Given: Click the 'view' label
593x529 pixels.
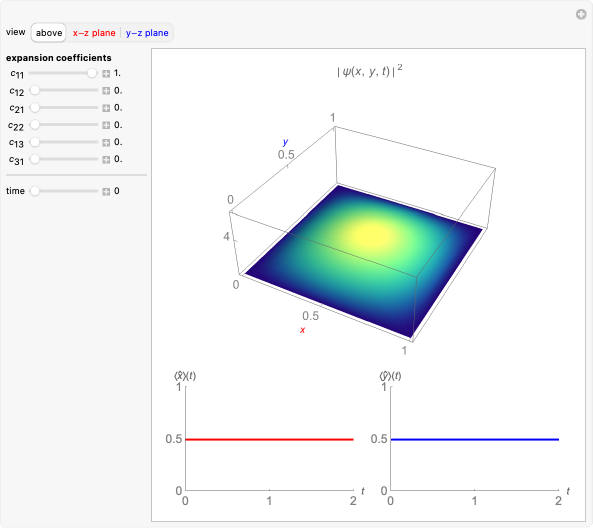Looking at the screenshot, I should [16, 32].
